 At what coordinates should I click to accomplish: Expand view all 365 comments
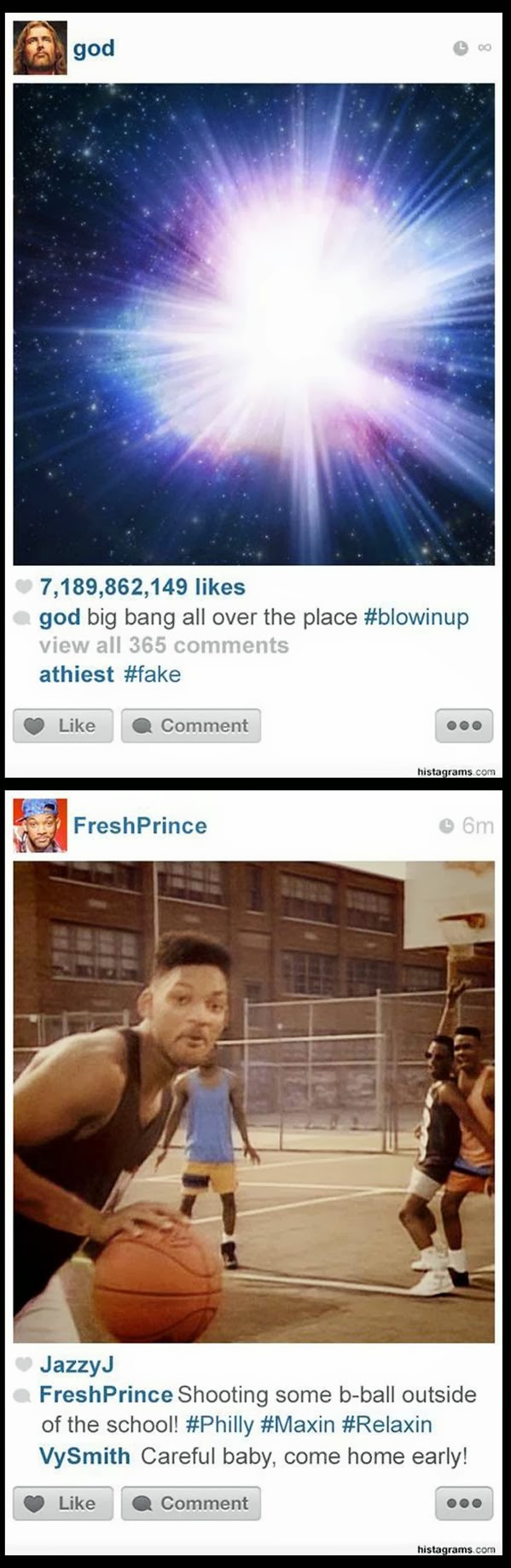click(x=164, y=645)
